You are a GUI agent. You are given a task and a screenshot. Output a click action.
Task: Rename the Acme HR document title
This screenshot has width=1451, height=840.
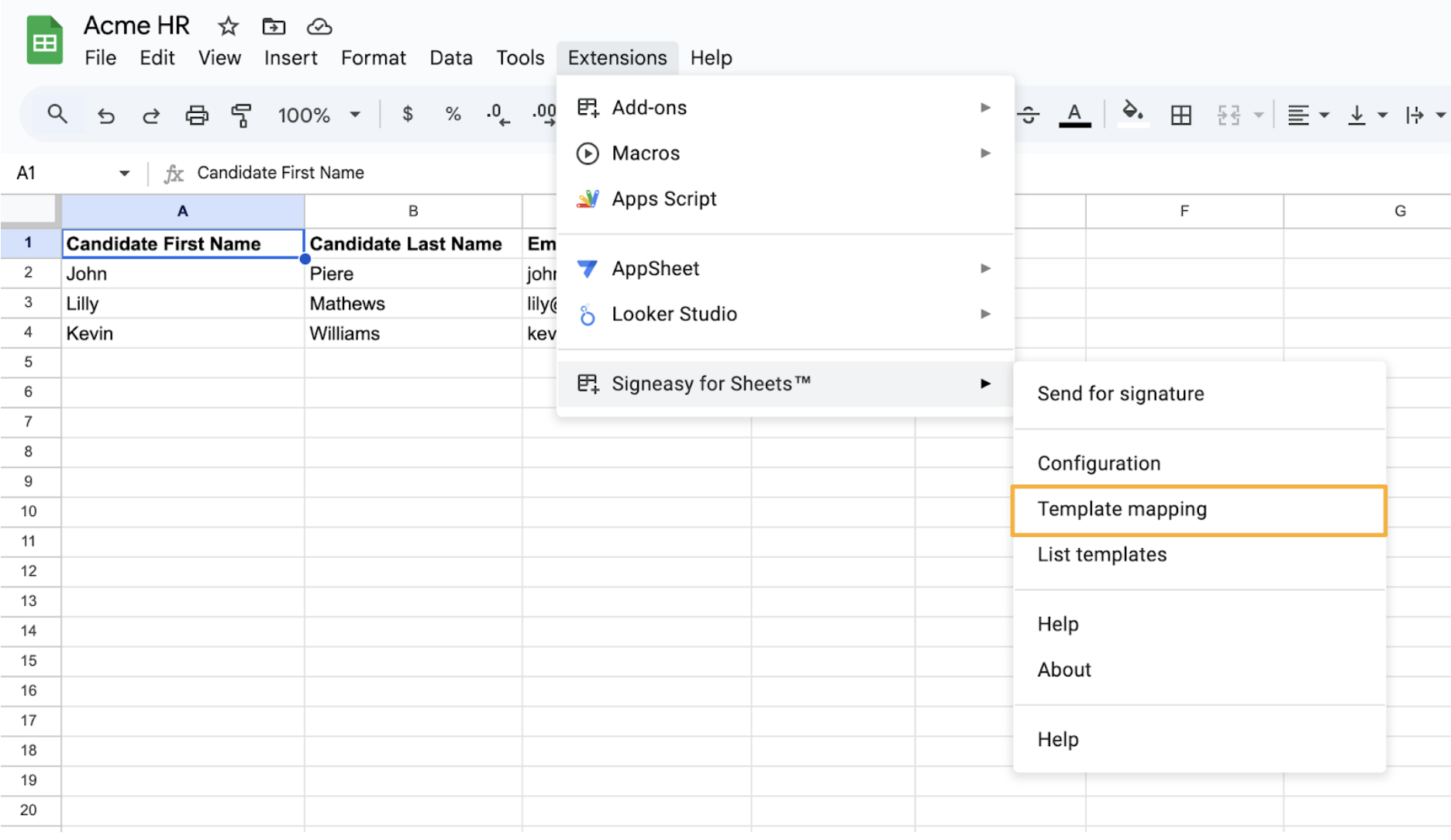pos(136,26)
